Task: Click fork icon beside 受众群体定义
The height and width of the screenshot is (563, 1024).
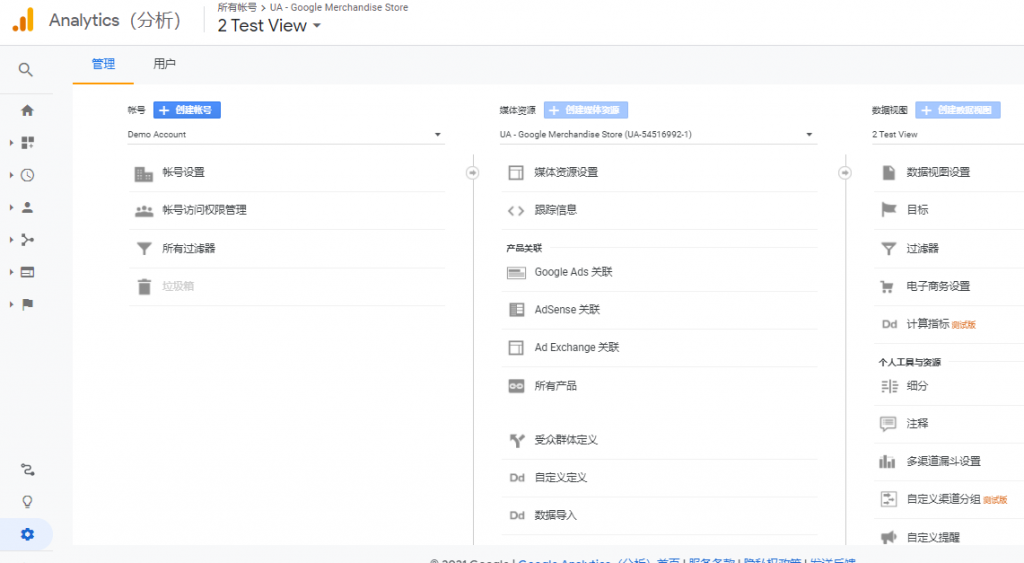Action: 517,440
